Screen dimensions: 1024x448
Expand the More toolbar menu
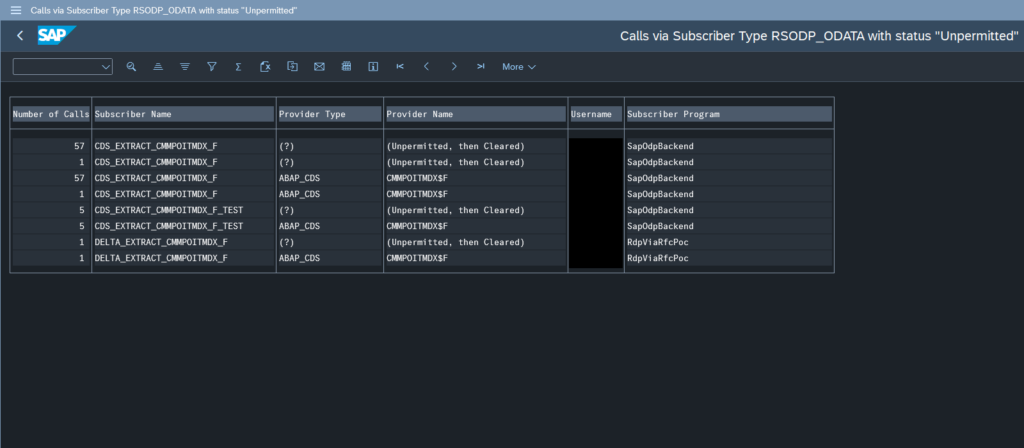pyautogui.click(x=519, y=67)
